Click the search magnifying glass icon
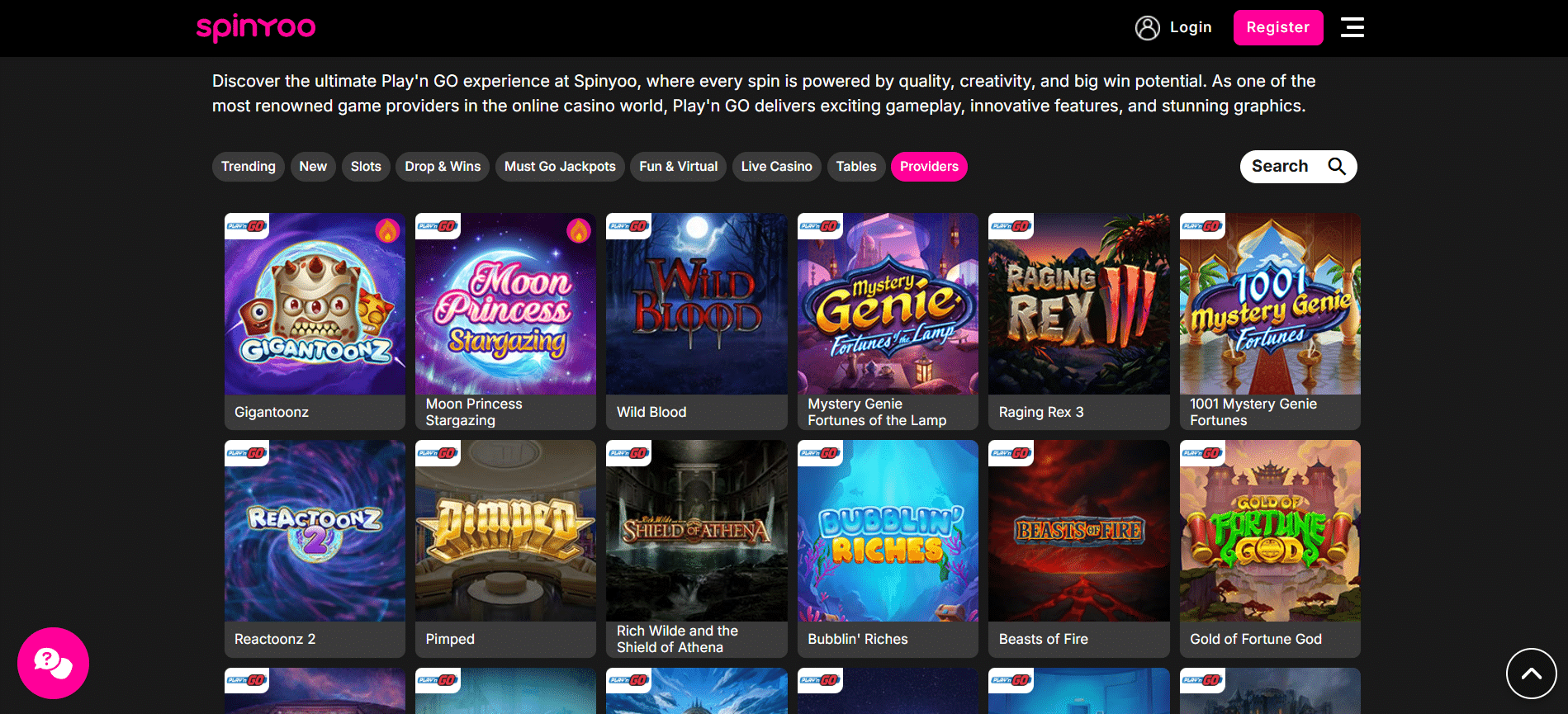1568x714 pixels. [x=1337, y=167]
